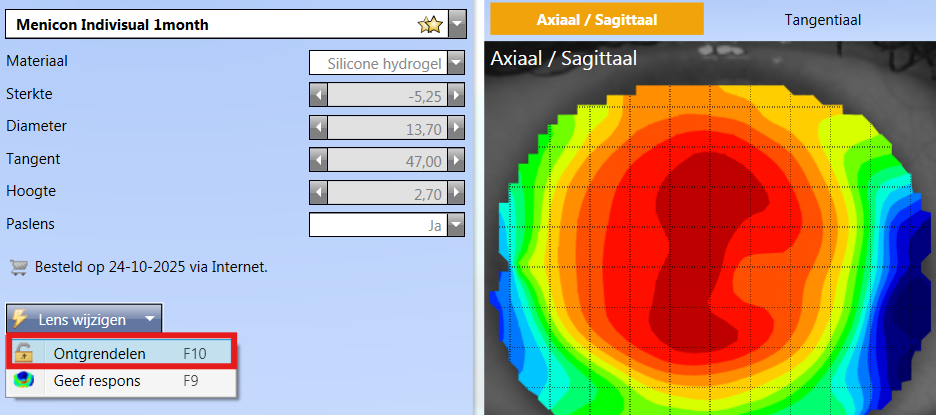Viewport: 936px width, 415px height.
Task: Decrease Sterkte with the left arrow
Action: [x=319, y=96]
